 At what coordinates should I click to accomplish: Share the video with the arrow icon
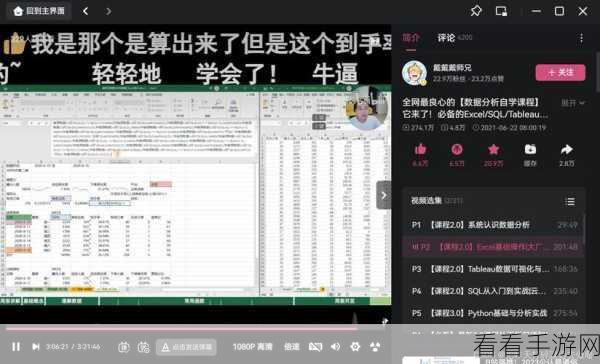point(566,150)
